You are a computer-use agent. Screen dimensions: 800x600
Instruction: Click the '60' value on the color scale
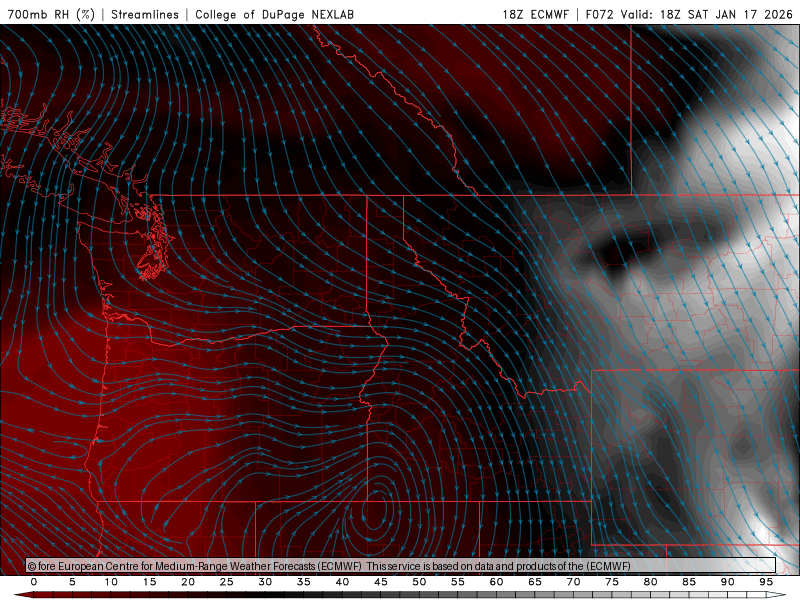[496, 582]
